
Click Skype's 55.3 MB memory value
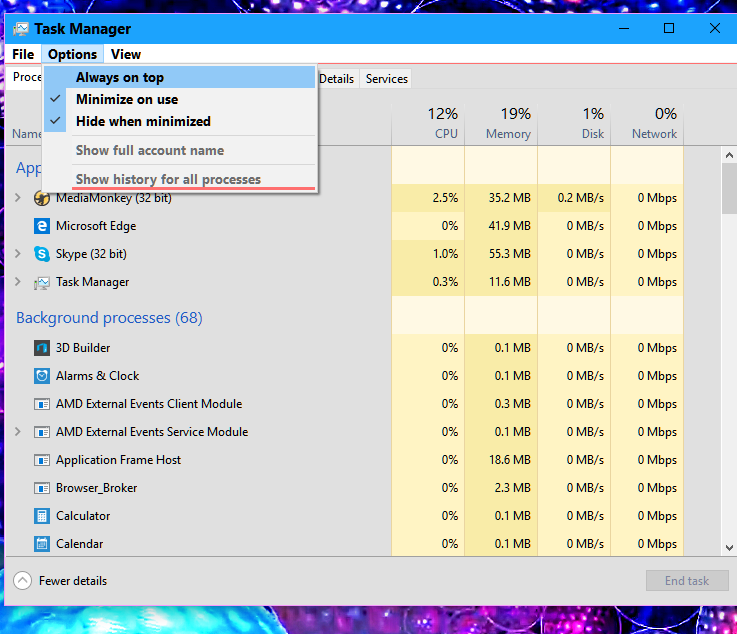[x=510, y=254]
